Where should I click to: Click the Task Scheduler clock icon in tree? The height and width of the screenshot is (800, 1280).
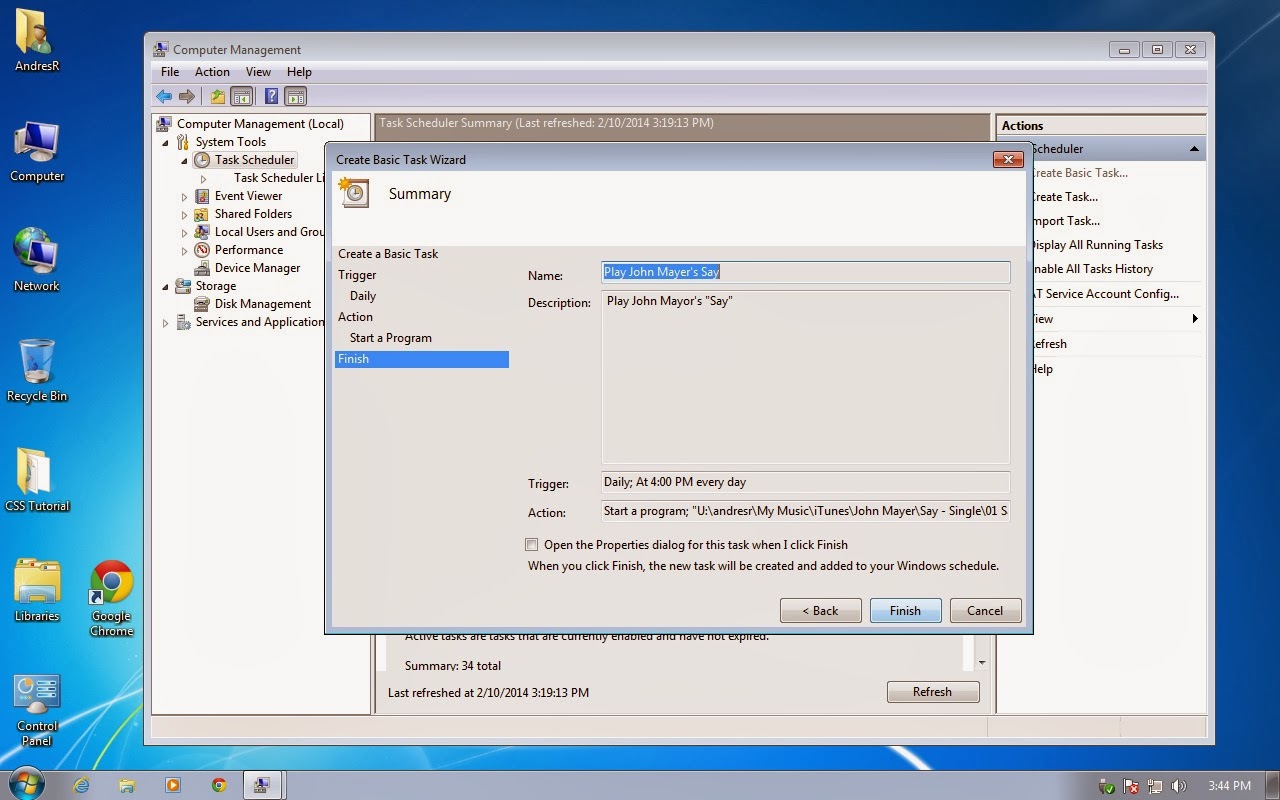[x=203, y=160]
